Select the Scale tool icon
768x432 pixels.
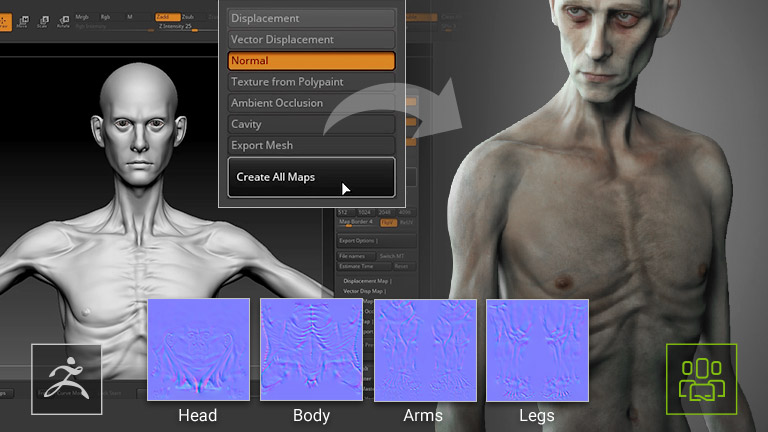click(43, 20)
